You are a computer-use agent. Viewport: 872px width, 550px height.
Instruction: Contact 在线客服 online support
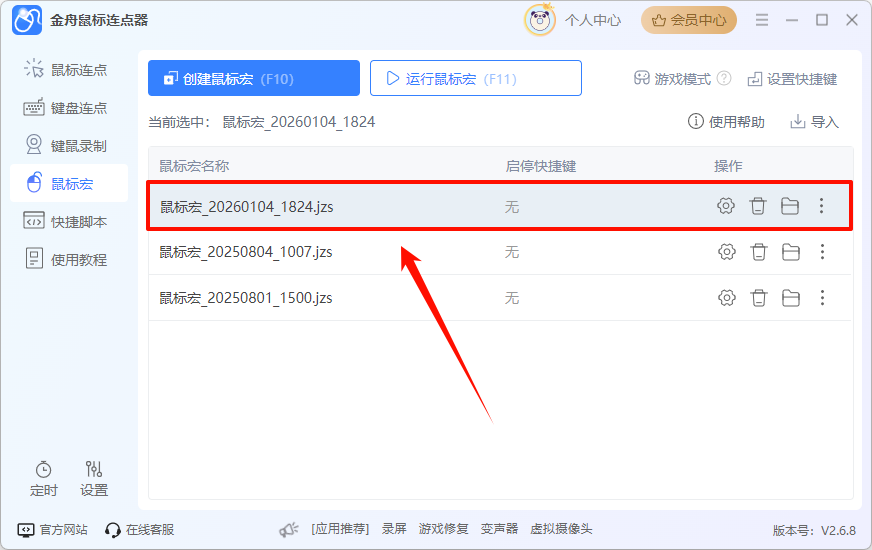[140, 529]
